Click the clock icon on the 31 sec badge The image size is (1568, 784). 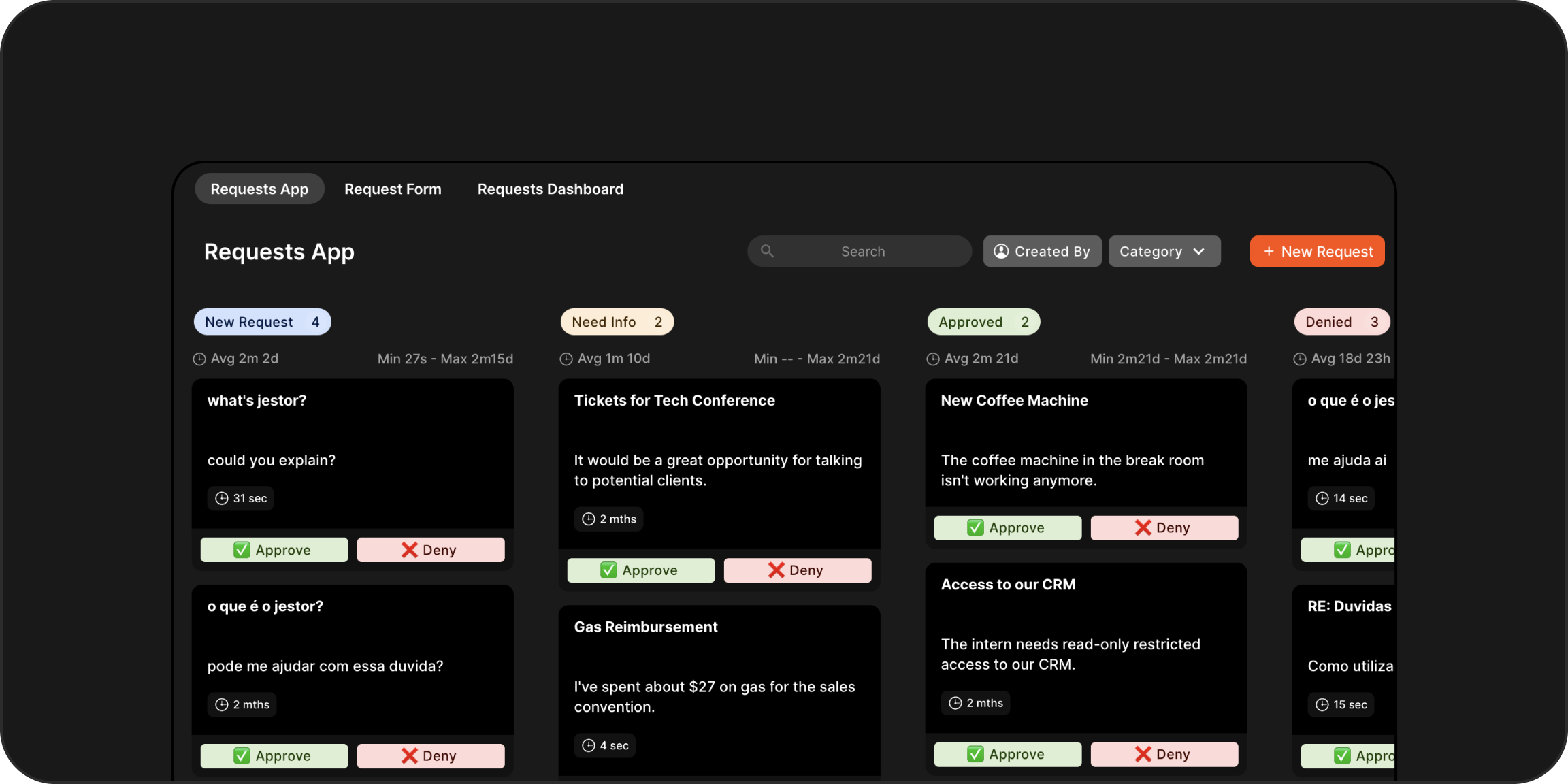tap(222, 498)
